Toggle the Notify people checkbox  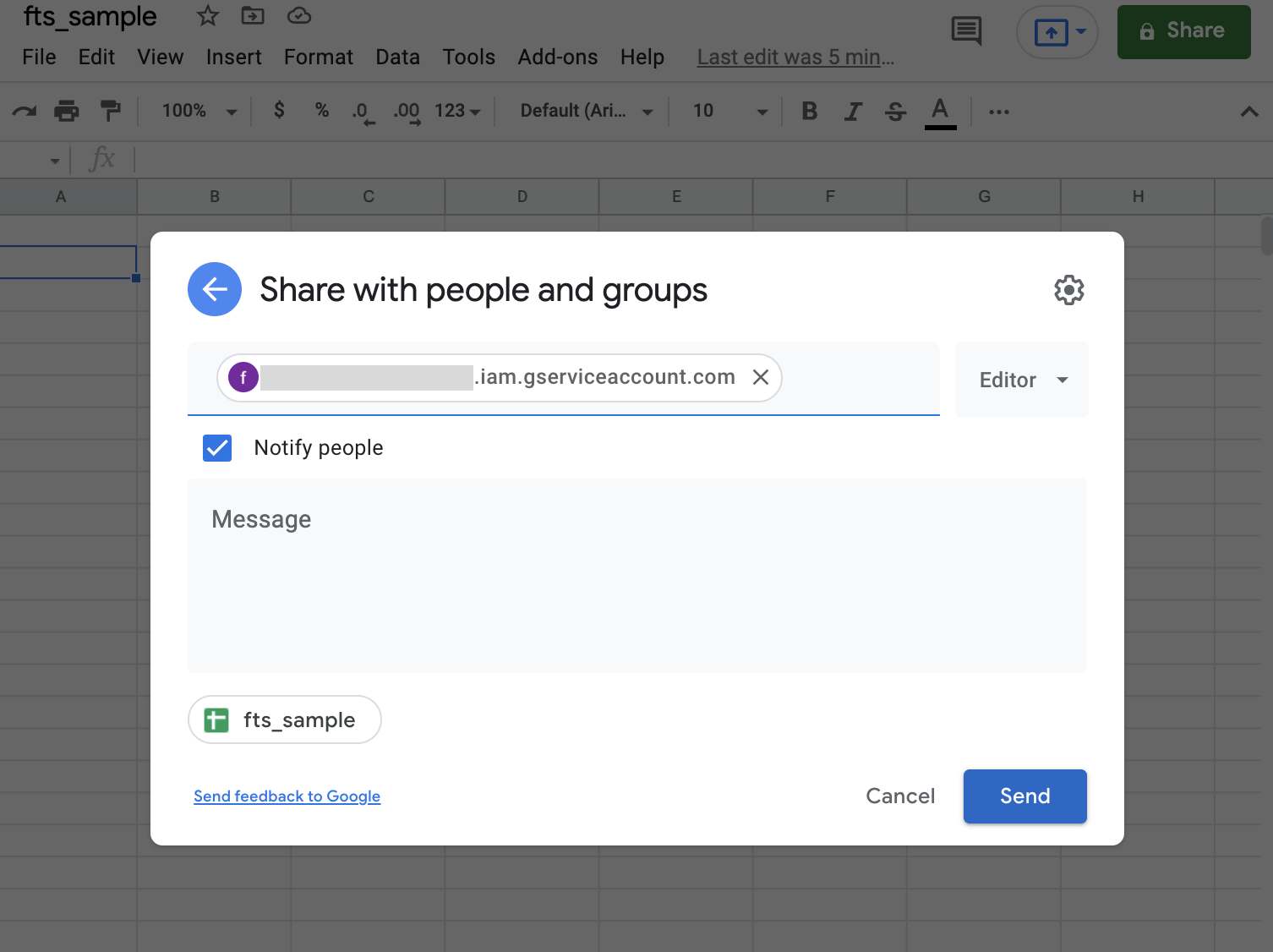click(217, 447)
